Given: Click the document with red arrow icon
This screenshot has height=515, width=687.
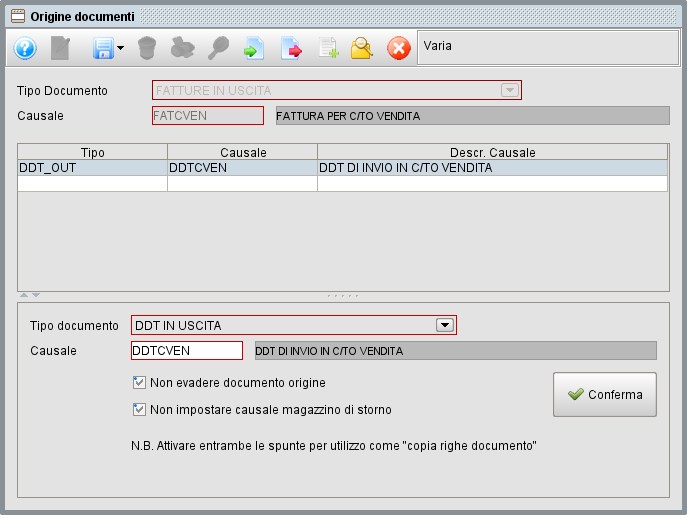Looking at the screenshot, I should (291, 48).
